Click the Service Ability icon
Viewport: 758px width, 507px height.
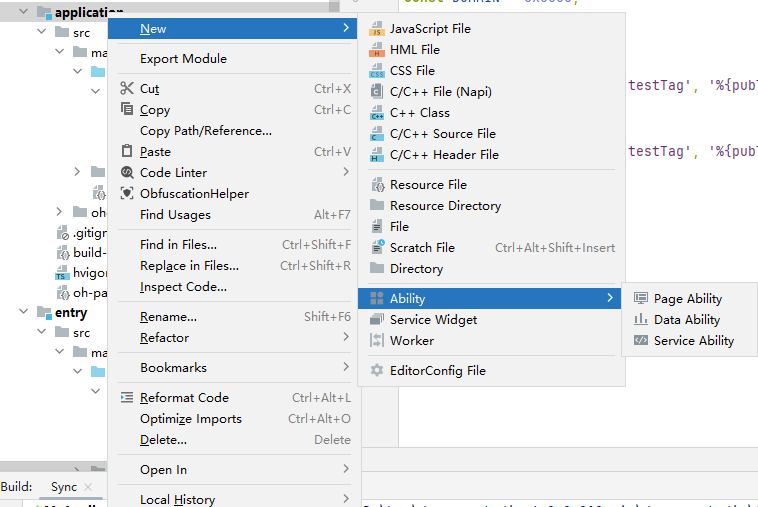coord(641,341)
